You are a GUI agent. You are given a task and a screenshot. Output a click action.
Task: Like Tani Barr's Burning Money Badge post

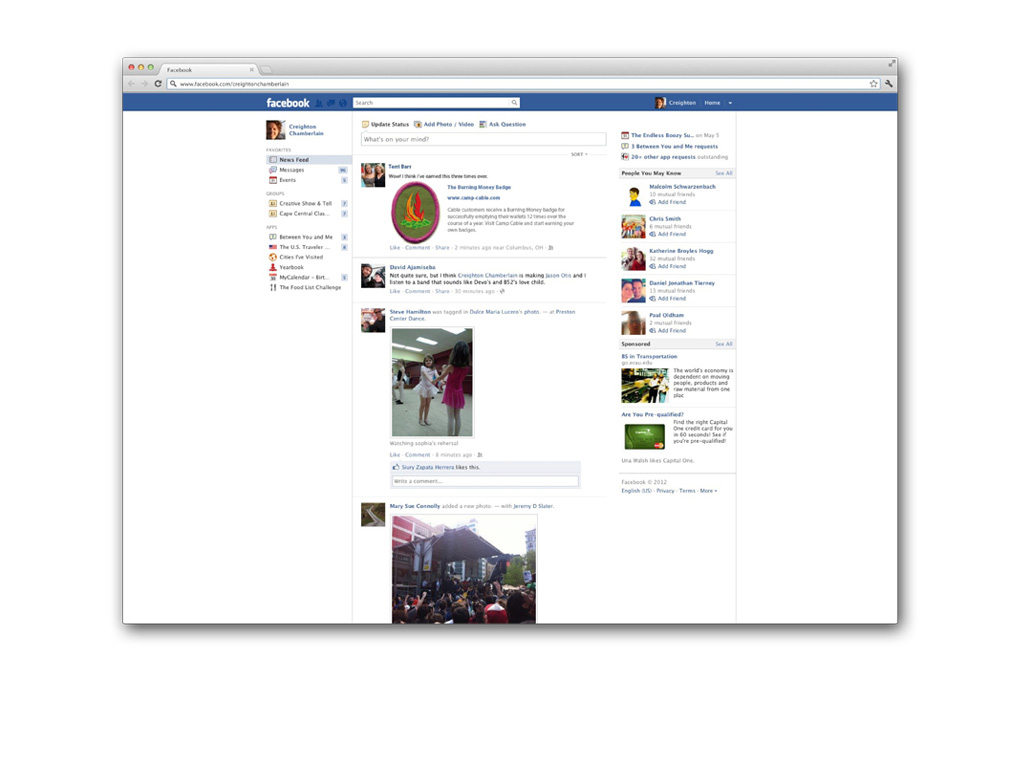coord(394,247)
